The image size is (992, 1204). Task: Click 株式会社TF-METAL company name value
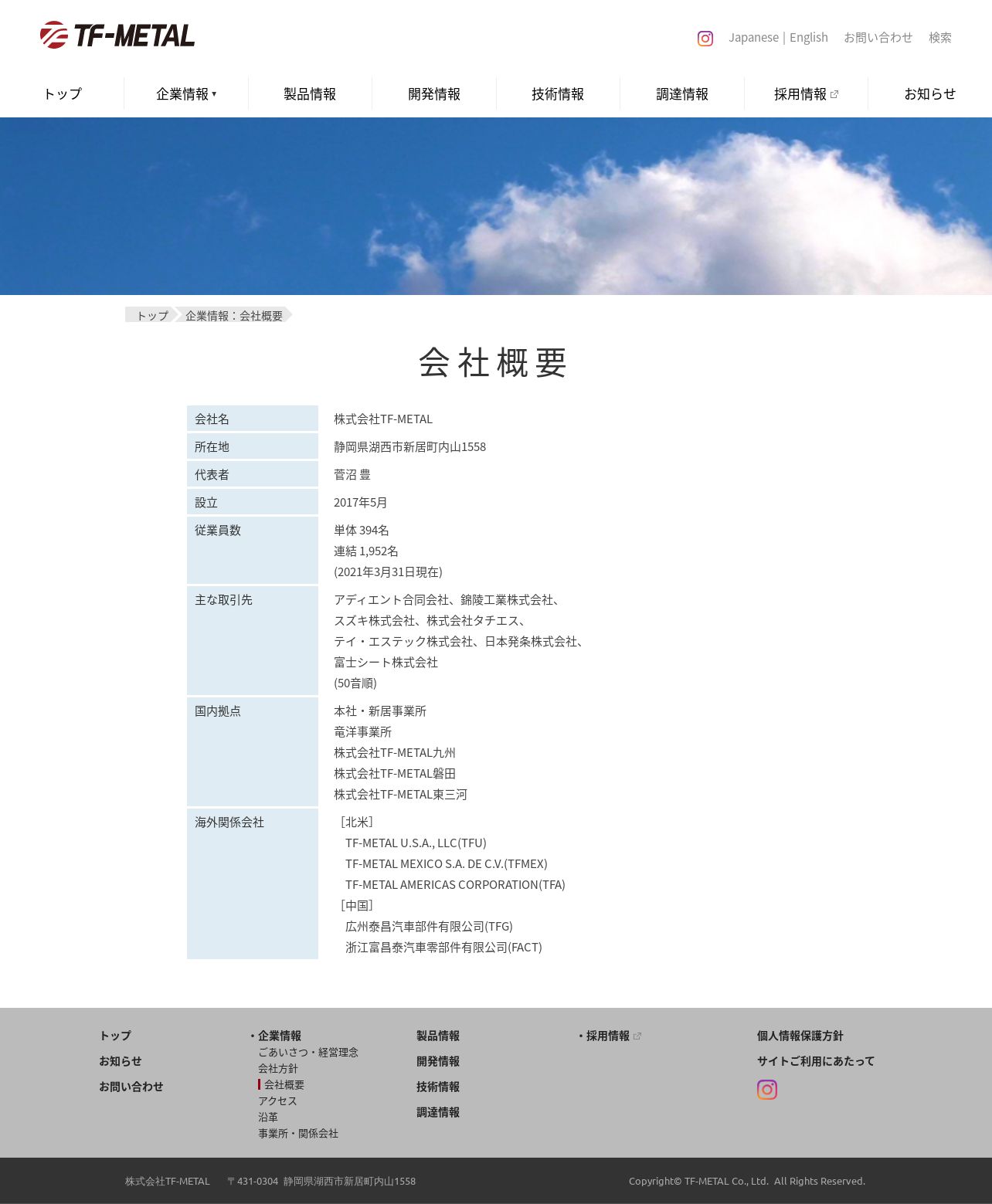[x=383, y=419]
